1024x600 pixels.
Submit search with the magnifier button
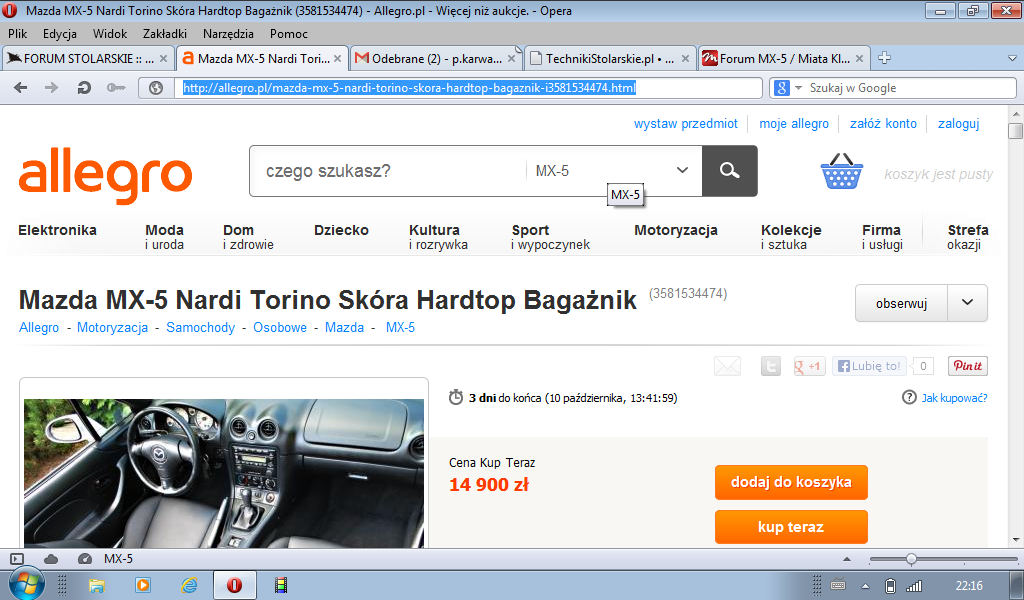click(729, 171)
